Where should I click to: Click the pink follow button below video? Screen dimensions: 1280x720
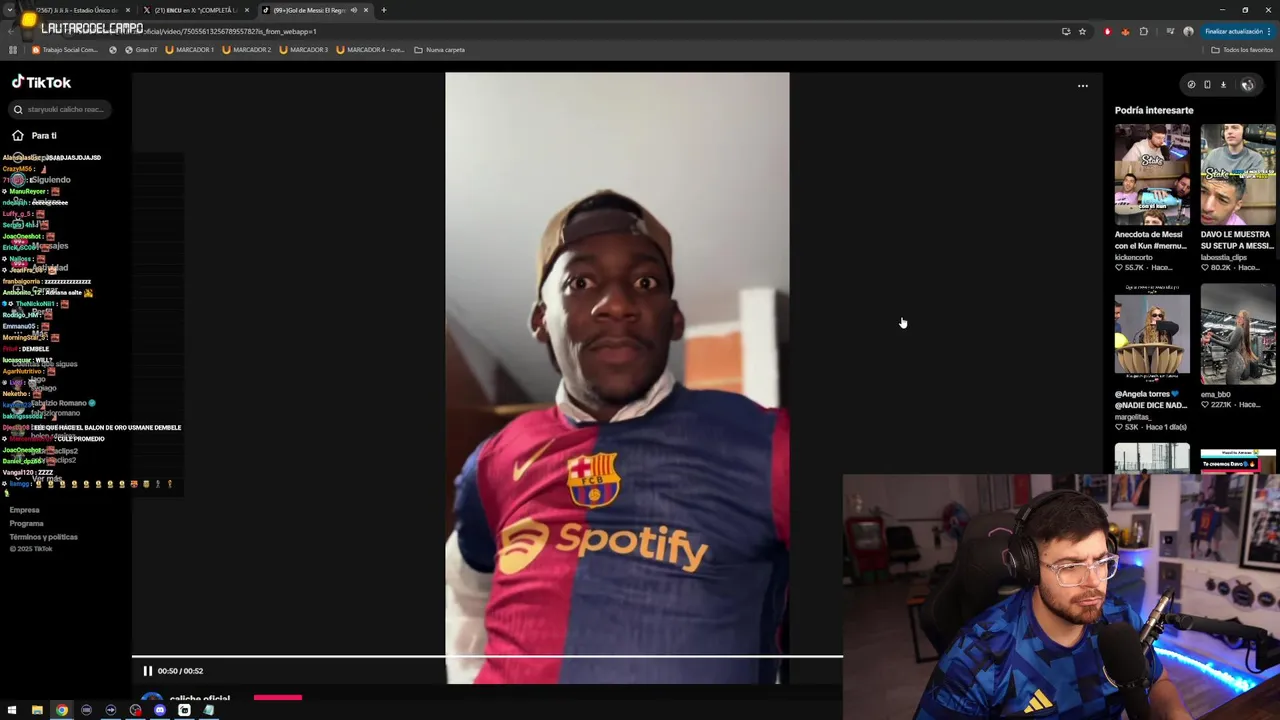pos(278,697)
